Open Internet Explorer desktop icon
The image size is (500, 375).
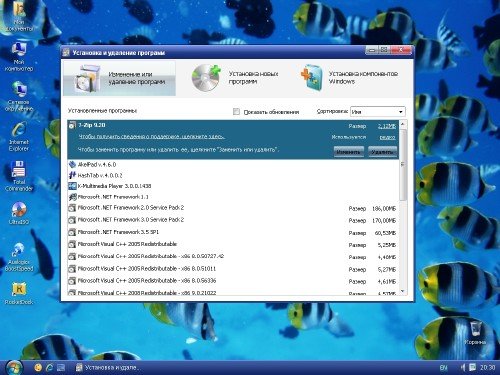coord(19,137)
